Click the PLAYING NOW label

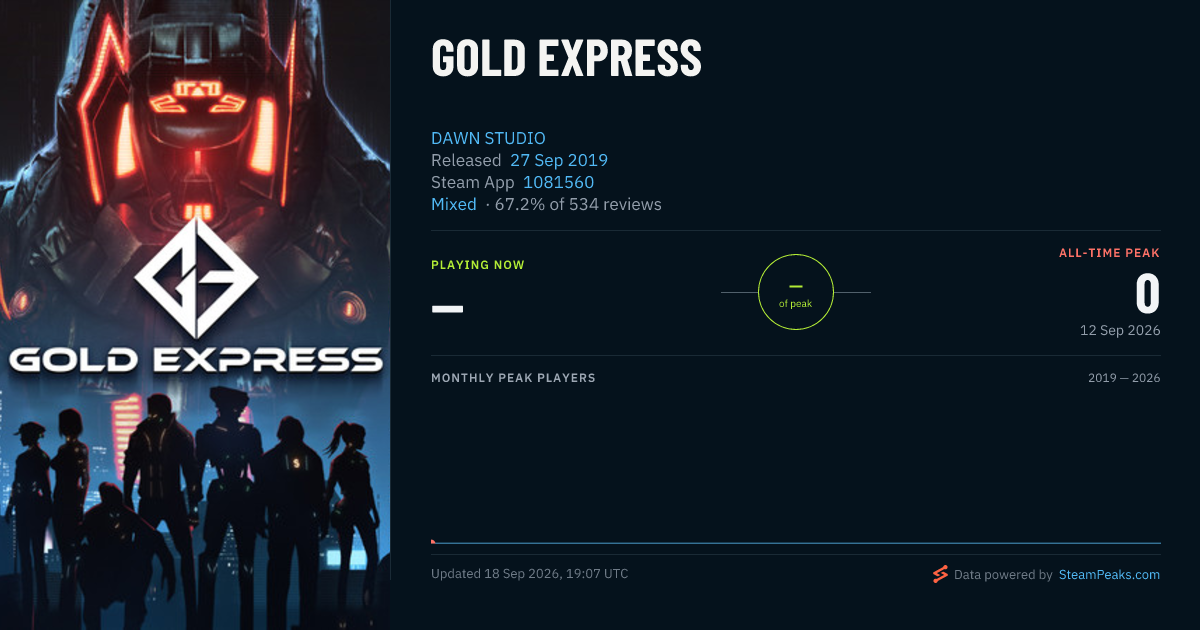click(x=478, y=265)
